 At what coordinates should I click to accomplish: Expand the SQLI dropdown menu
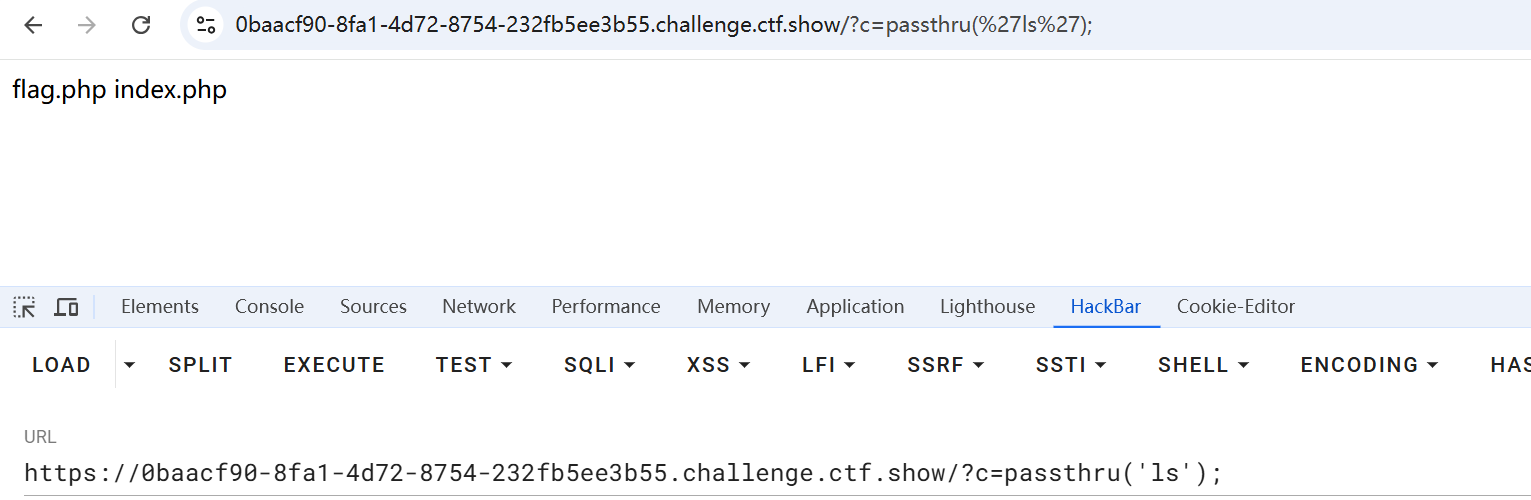(599, 365)
